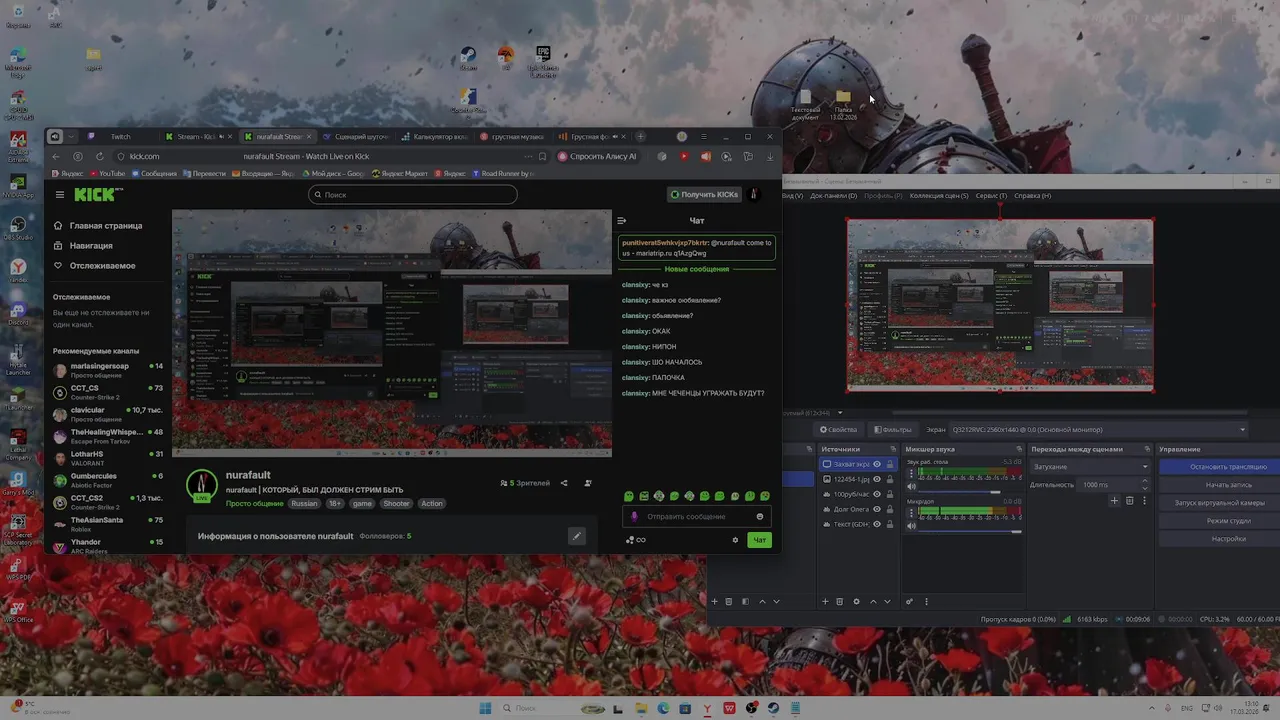This screenshot has height=720, width=1280.
Task: Click user avatar next to Получить KICKs
Action: (755, 194)
